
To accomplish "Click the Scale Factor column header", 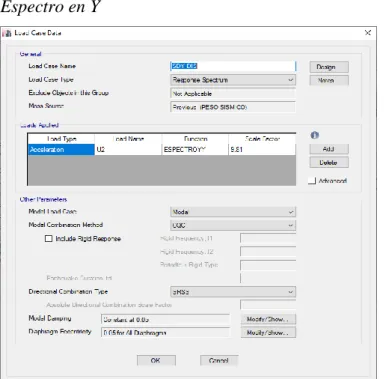I will [262, 139].
